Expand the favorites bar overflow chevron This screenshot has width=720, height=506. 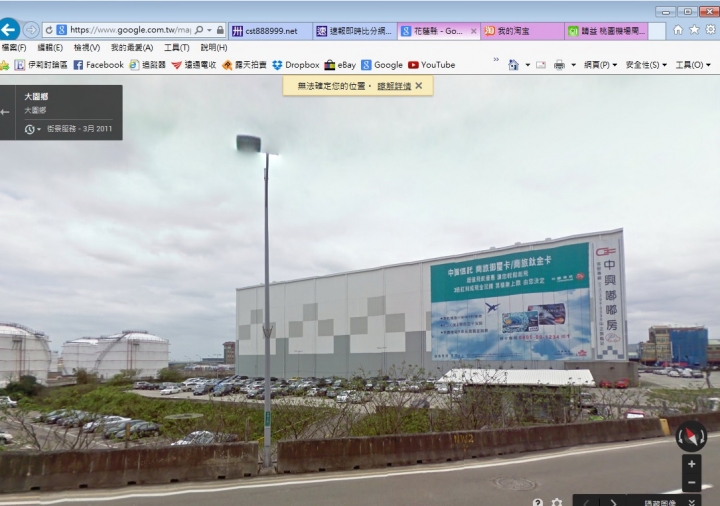[x=496, y=60]
